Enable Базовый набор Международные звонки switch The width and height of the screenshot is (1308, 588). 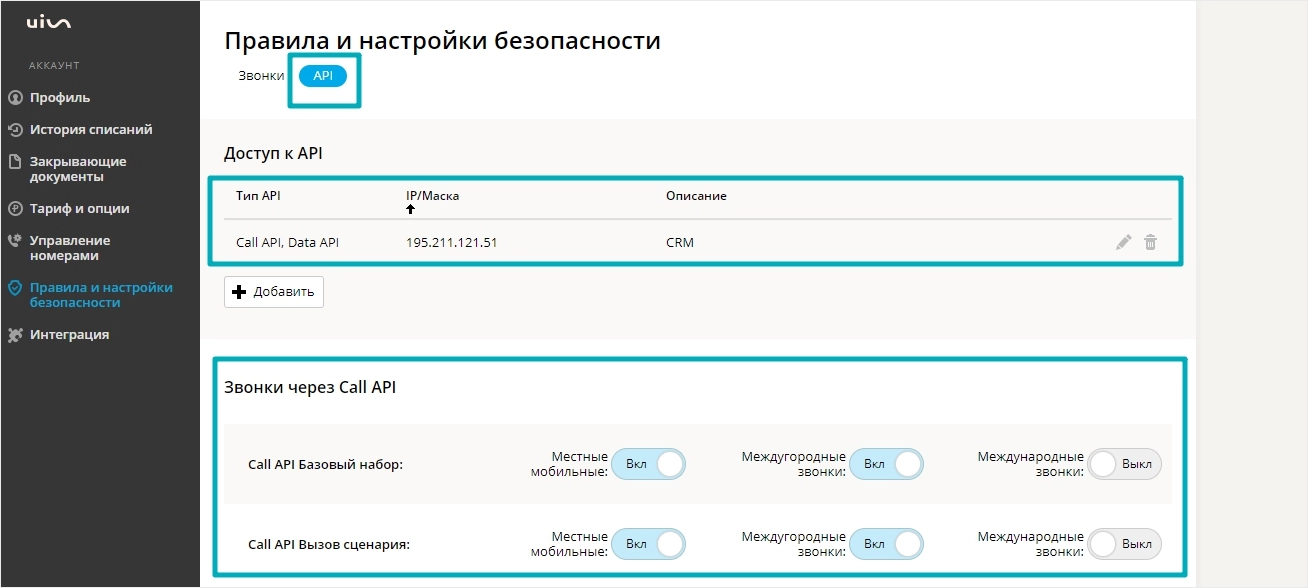[x=1124, y=464]
